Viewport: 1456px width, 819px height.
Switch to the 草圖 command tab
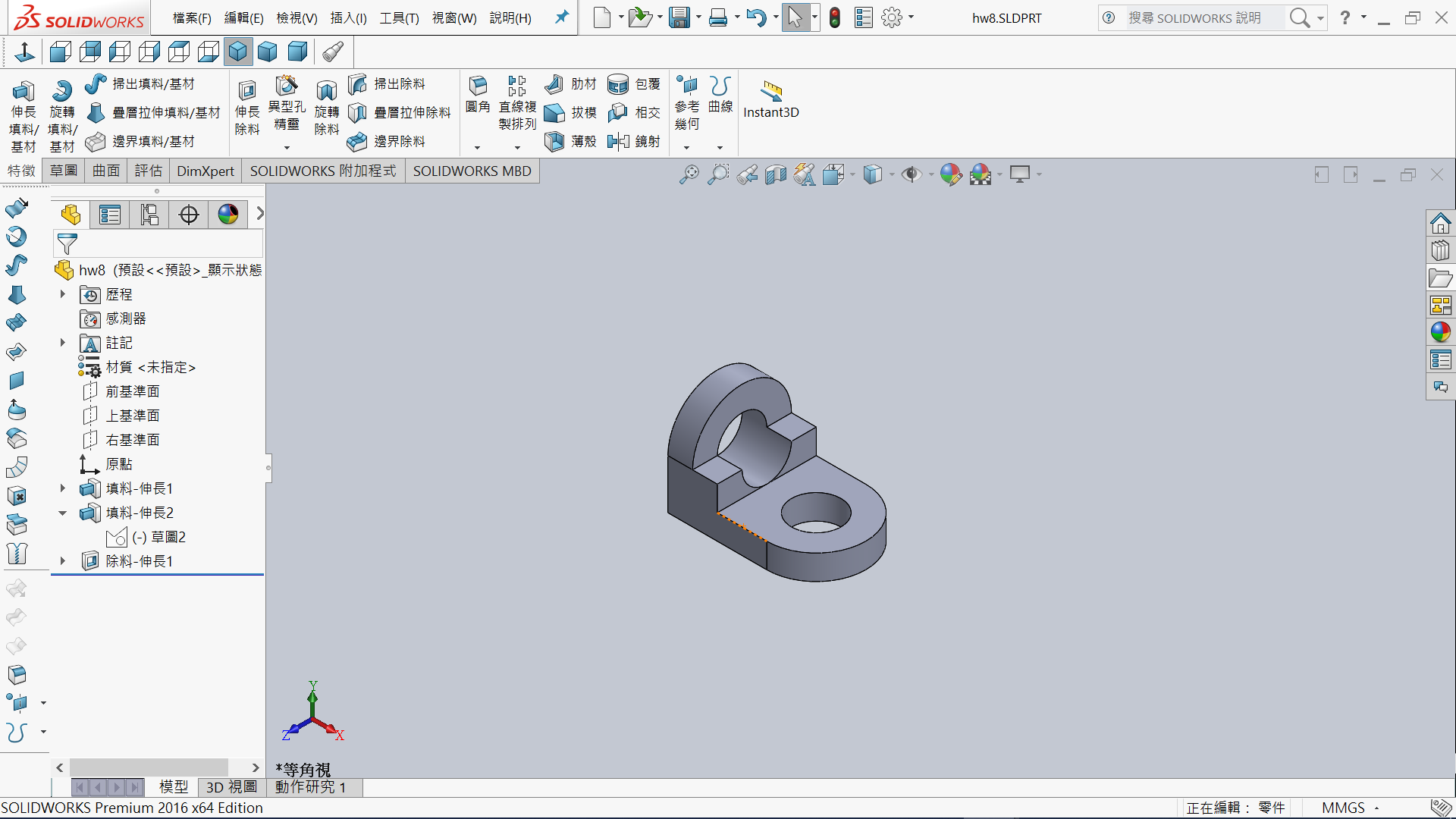[64, 171]
